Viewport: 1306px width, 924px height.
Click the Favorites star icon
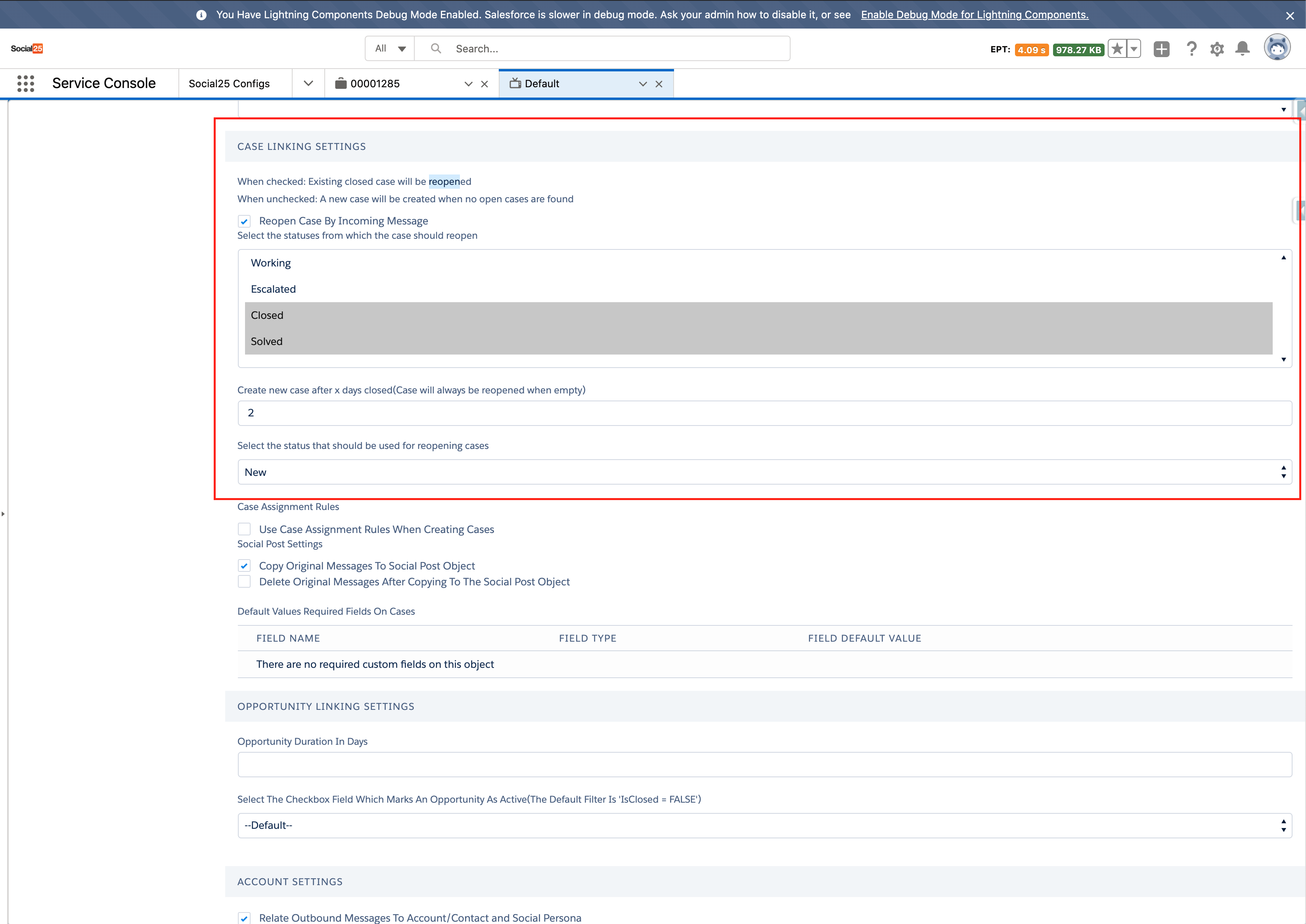1117,49
